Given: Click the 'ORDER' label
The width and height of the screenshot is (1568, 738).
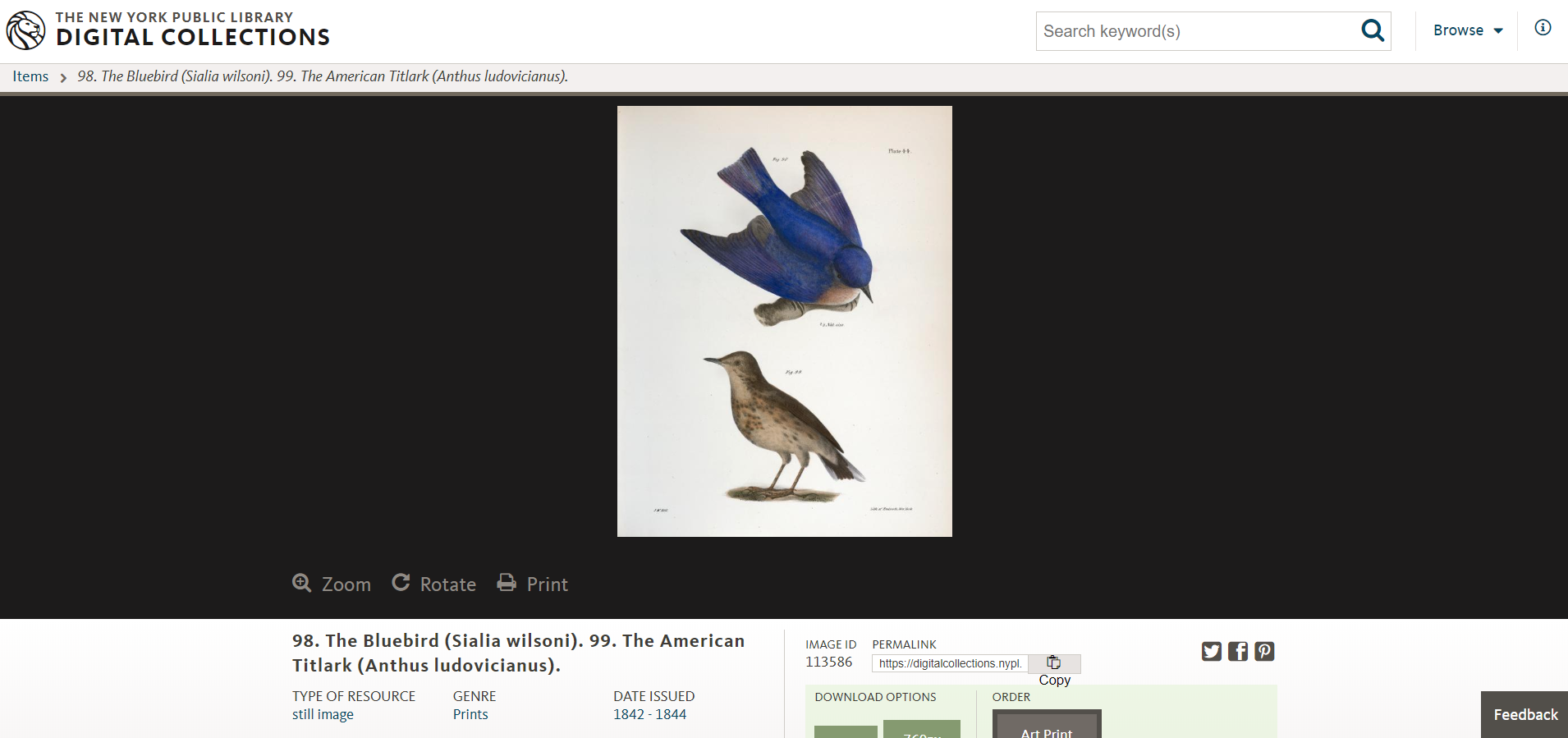Looking at the screenshot, I should coord(1011,697).
